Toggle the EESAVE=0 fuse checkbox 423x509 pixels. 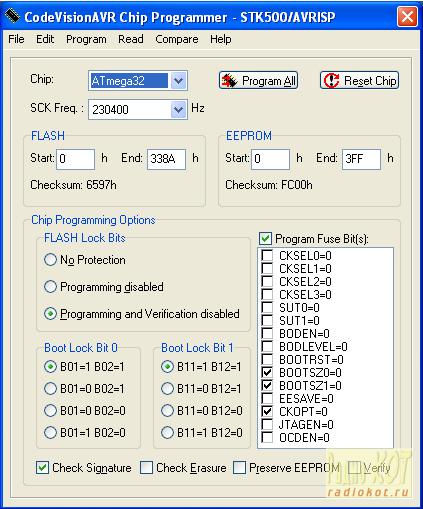coord(267,398)
